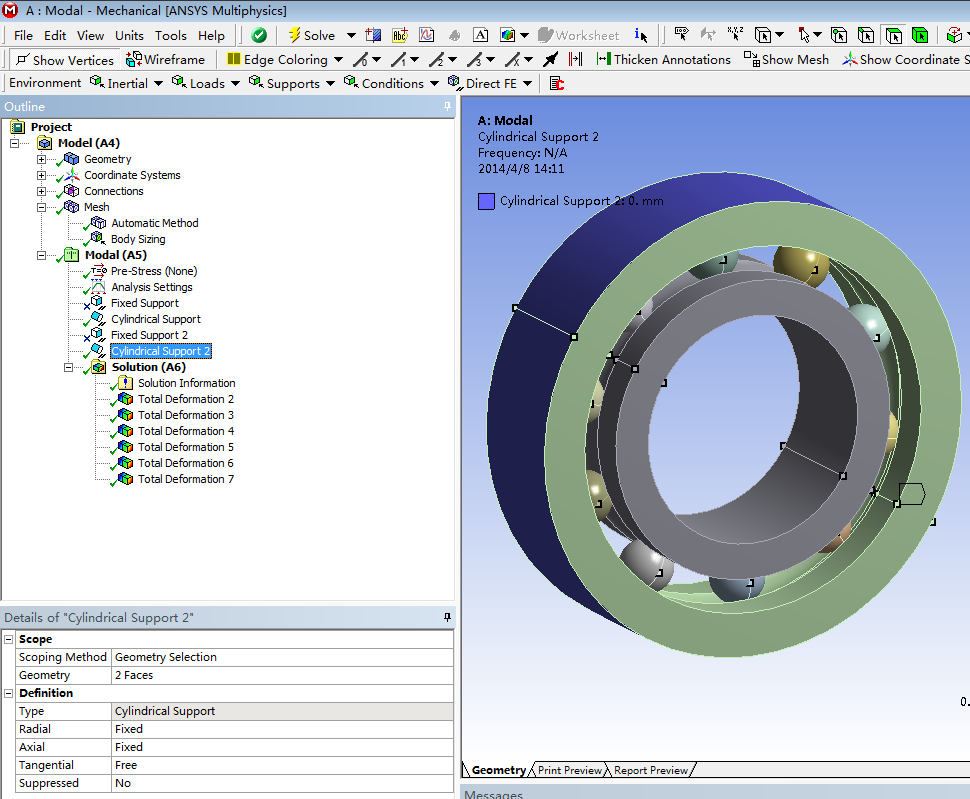
Task: Click the Cylindrical Support 2 legend color swatch
Action: click(486, 201)
